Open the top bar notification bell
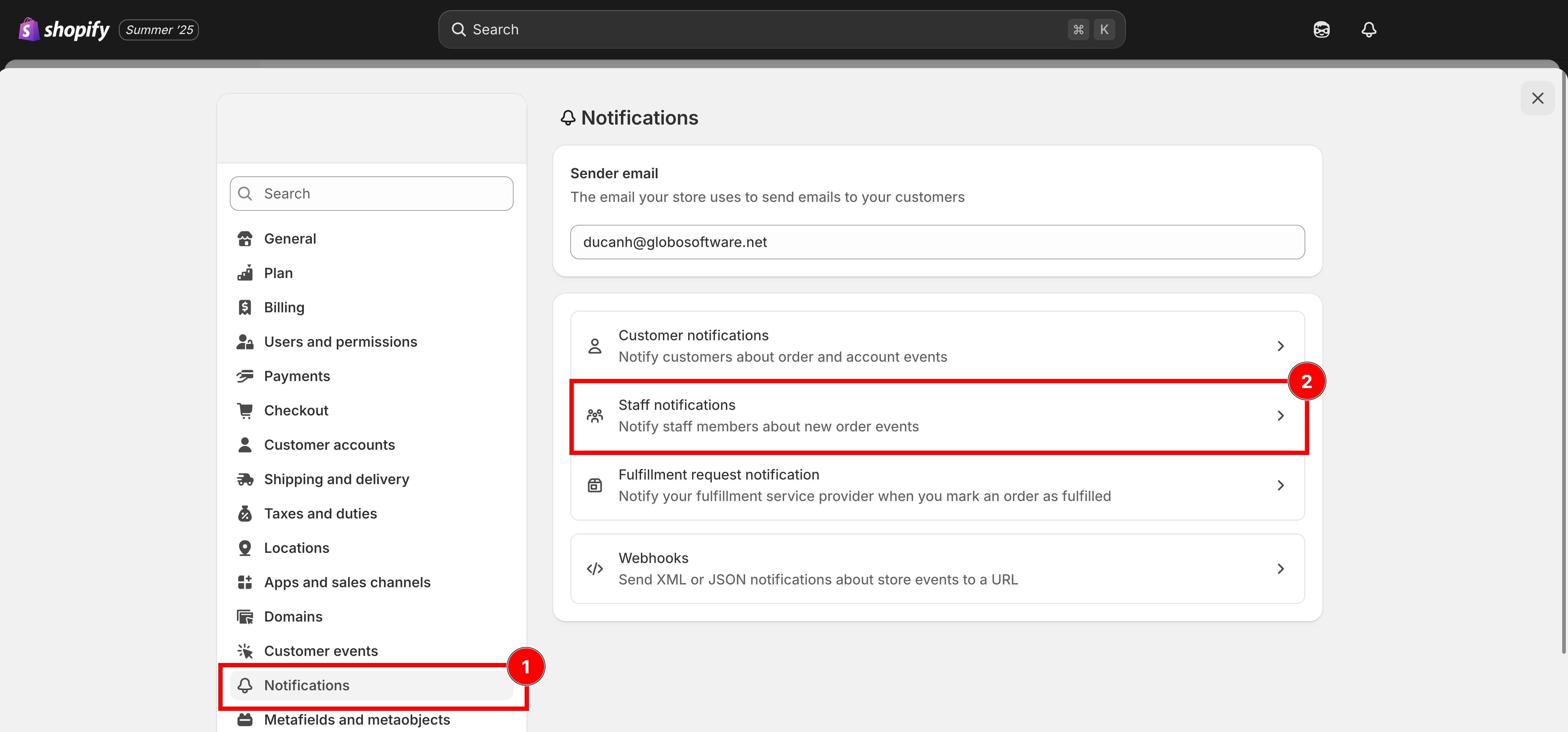The height and width of the screenshot is (732, 1568). (1369, 29)
